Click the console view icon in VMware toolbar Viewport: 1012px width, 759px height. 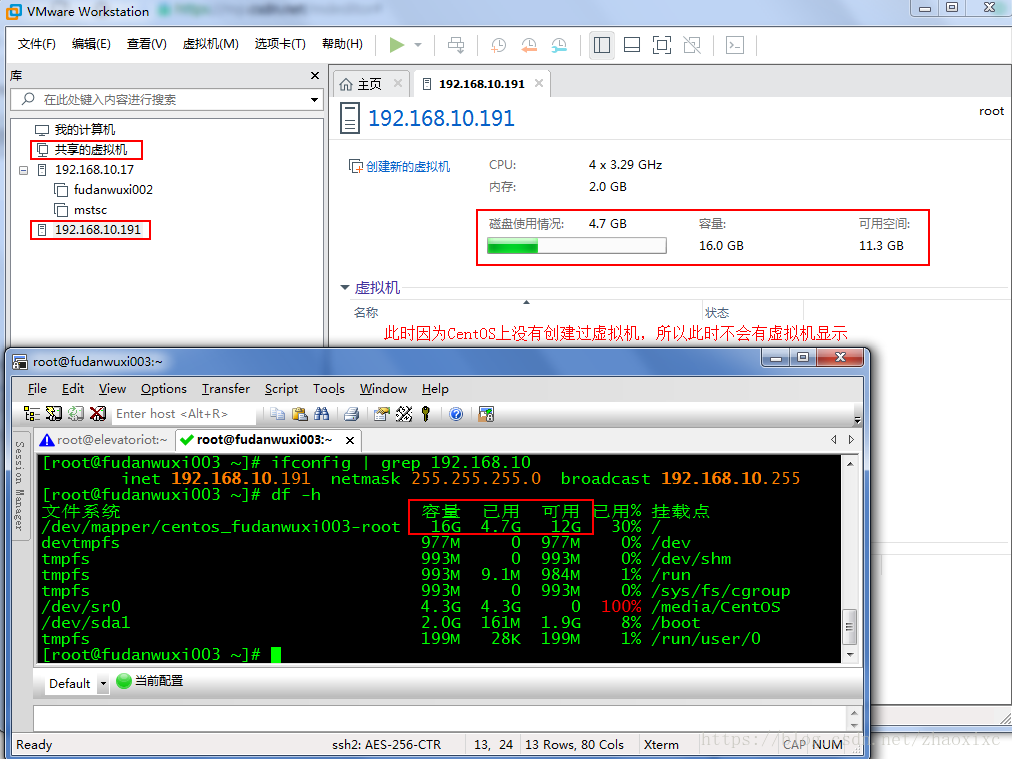click(734, 45)
